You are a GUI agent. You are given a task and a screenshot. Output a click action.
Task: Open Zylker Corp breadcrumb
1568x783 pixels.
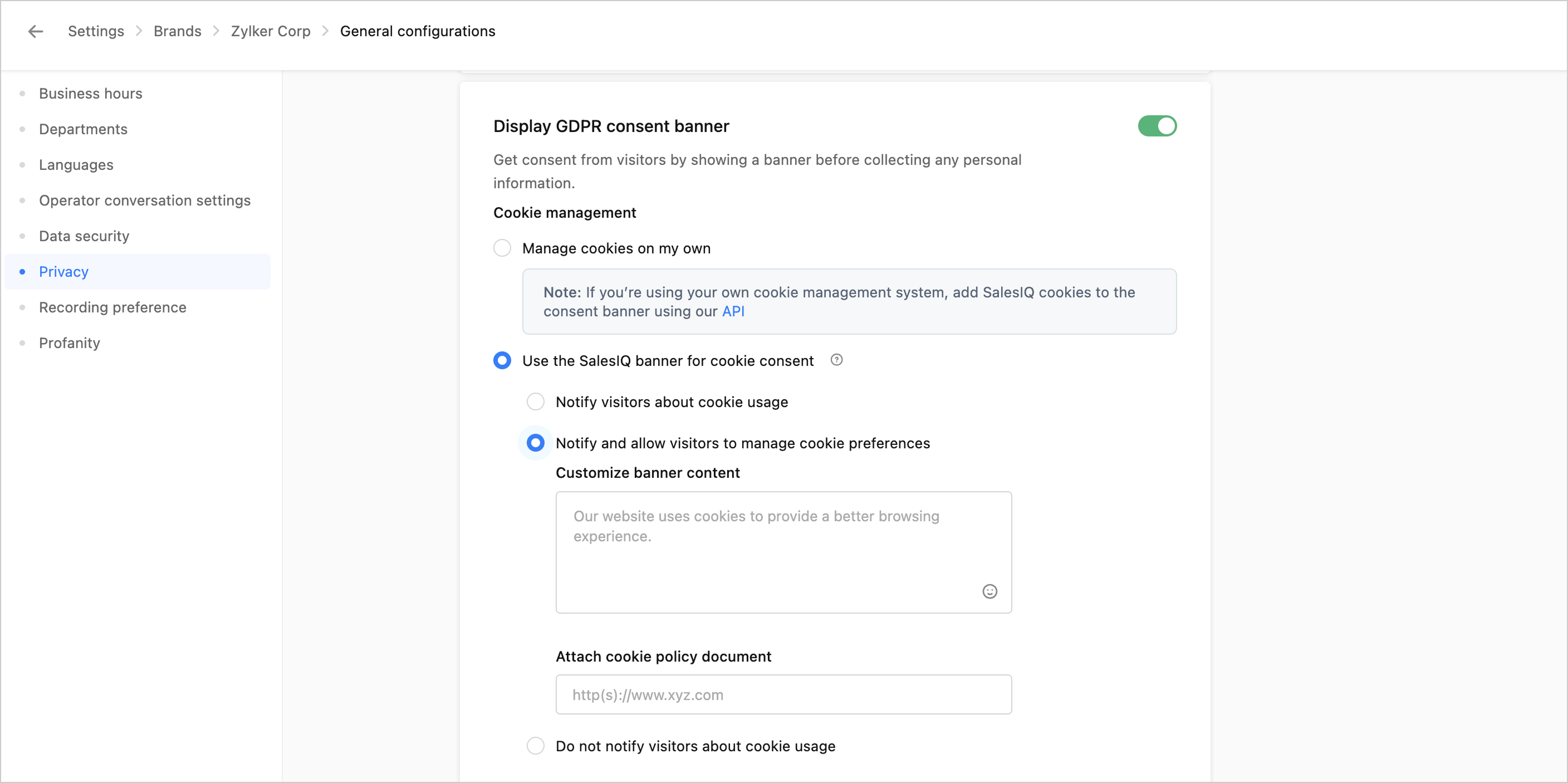click(x=270, y=31)
